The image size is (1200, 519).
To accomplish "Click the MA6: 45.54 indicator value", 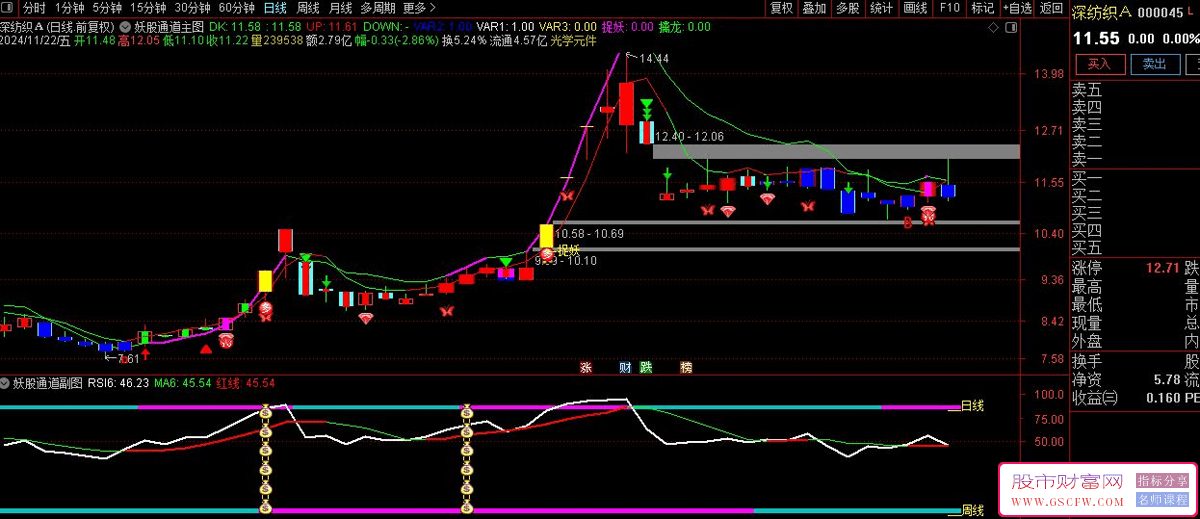I will pyautogui.click(x=182, y=382).
